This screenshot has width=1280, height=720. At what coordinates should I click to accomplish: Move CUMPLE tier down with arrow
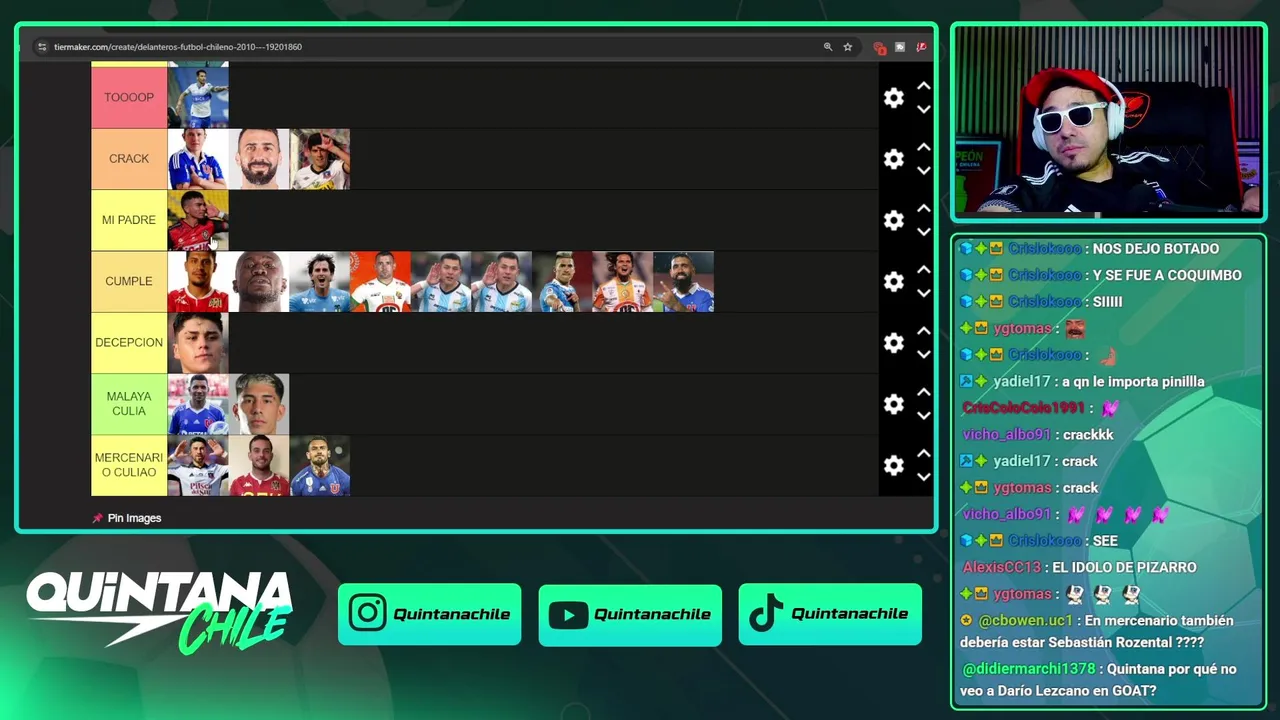(x=924, y=293)
